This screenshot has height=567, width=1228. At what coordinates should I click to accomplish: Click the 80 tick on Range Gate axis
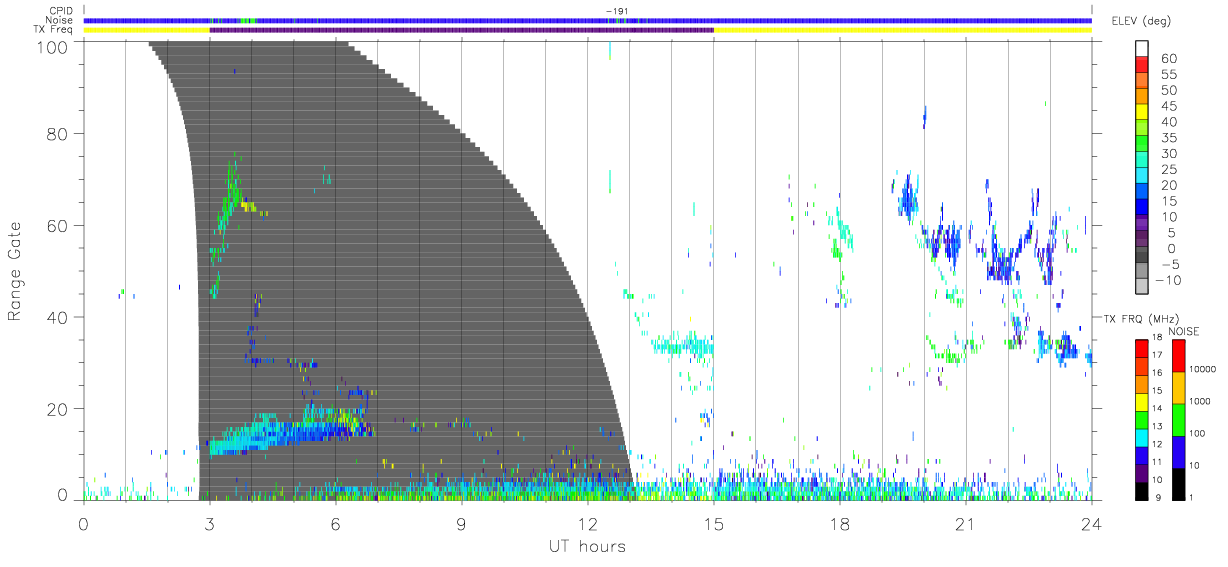coord(58,133)
